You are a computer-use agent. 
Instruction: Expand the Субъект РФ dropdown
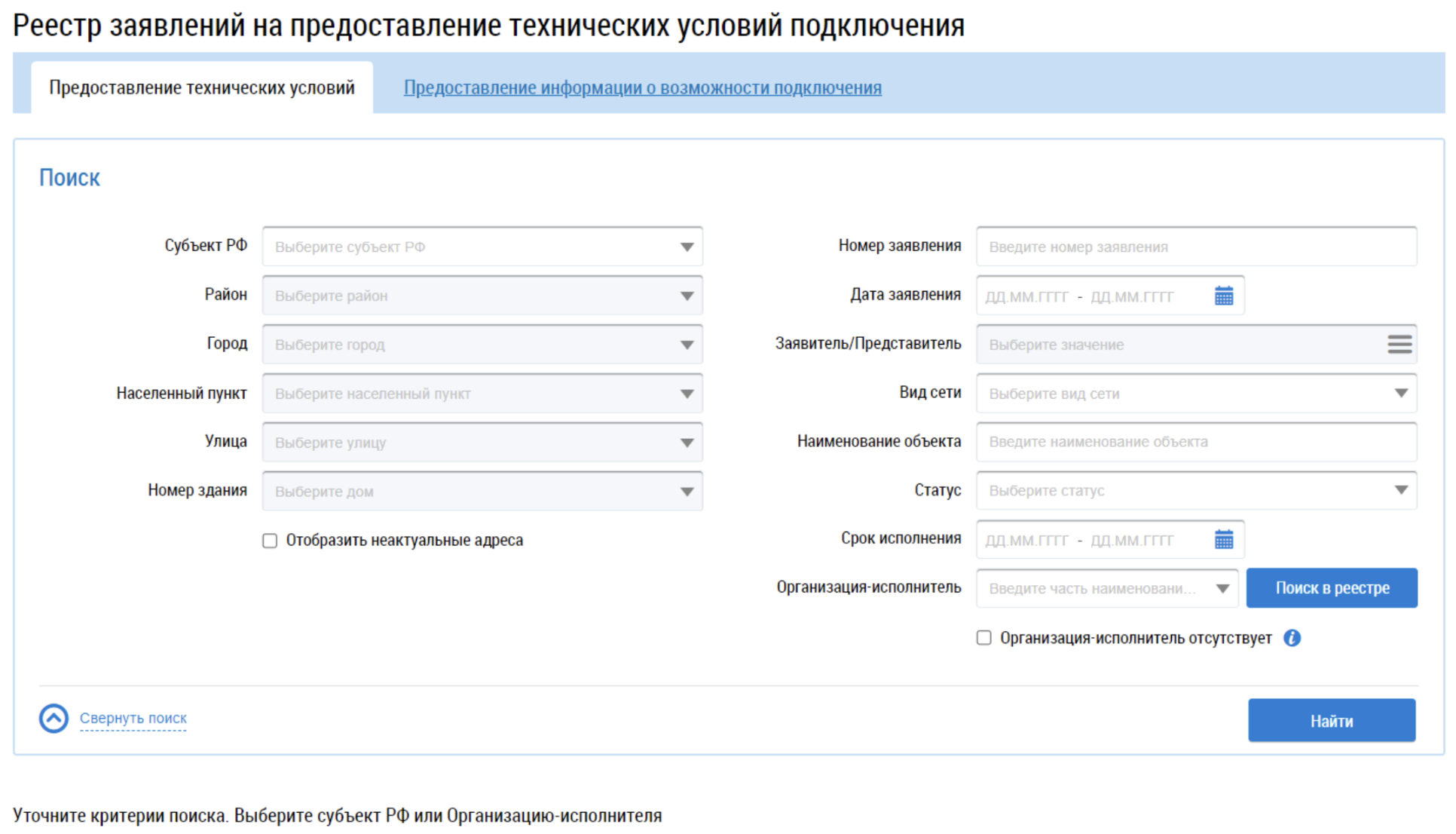click(686, 247)
